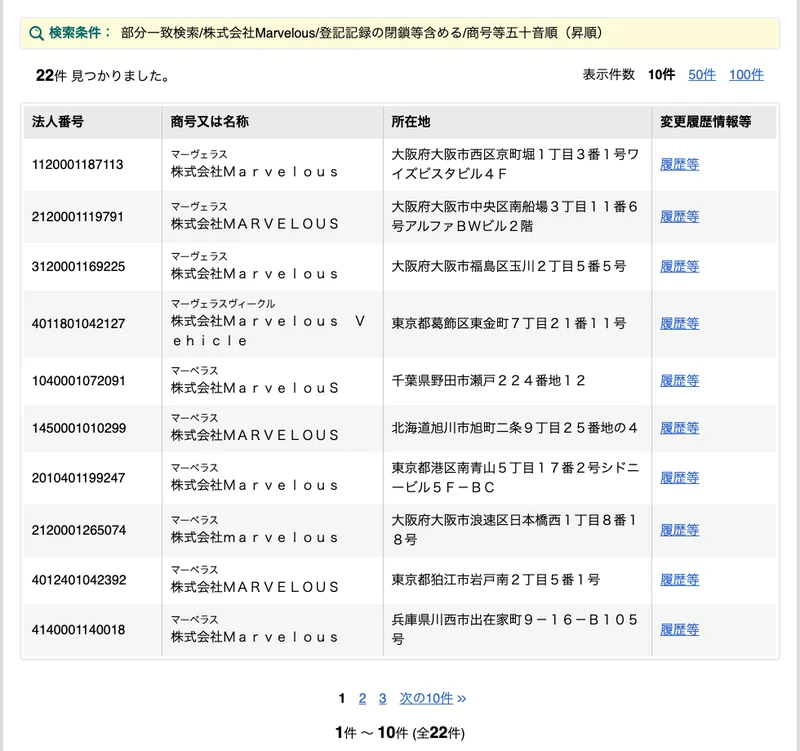
Task: Click the 南船場 アルファBWビル2階 address
Action: [514, 216]
